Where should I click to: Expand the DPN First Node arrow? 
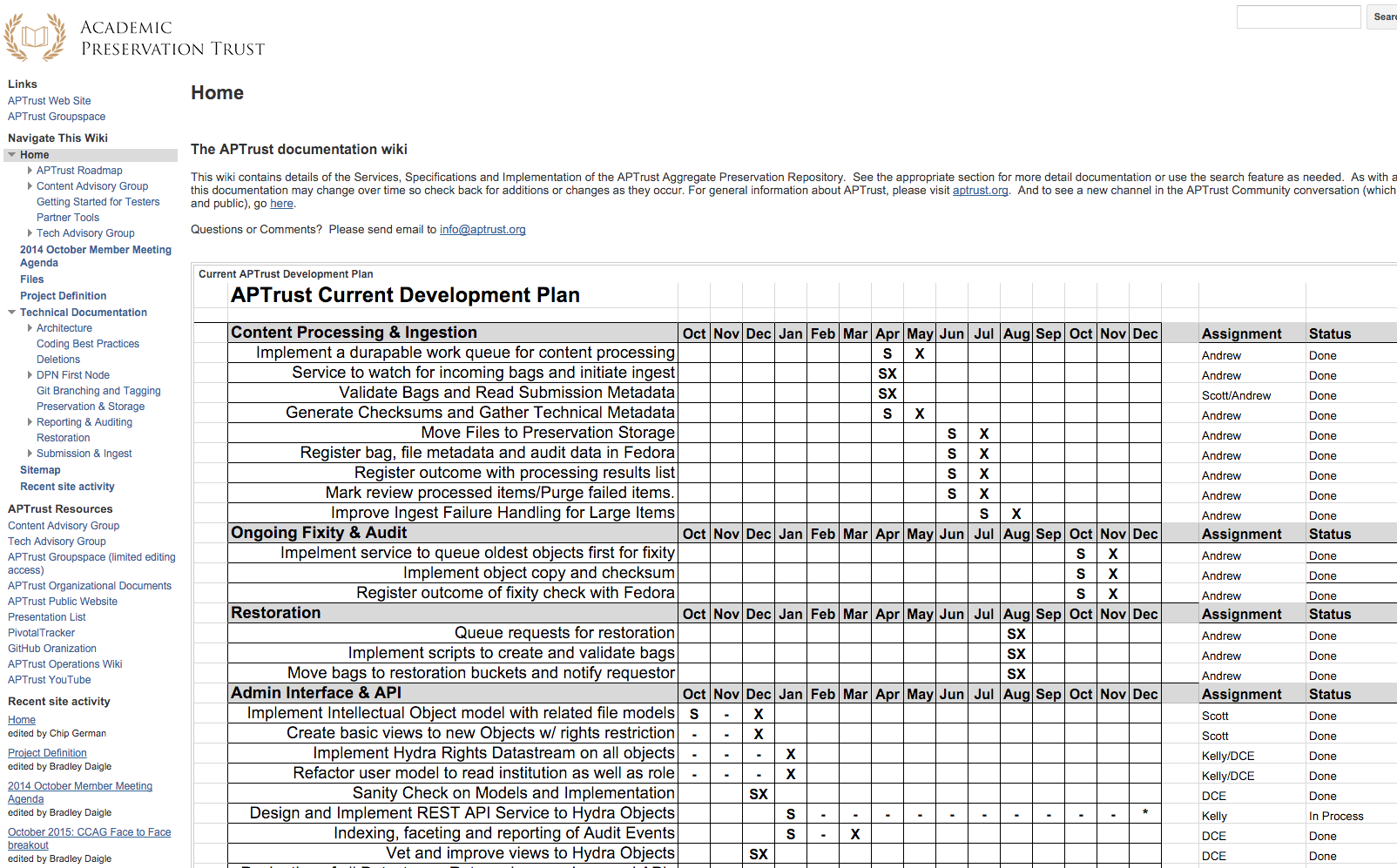(30, 375)
